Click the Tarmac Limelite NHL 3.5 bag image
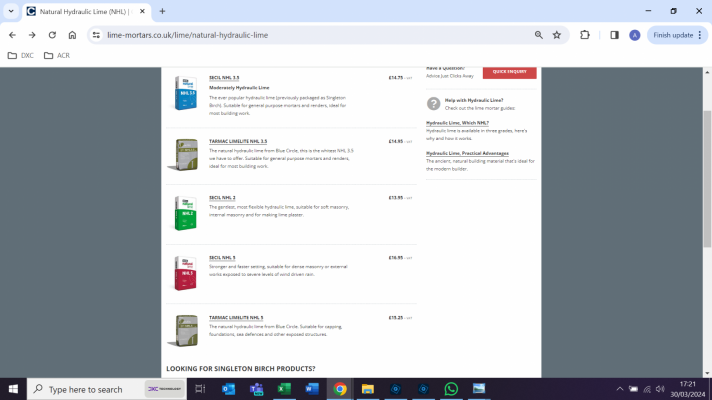Screen dimensions: 712x400 [x=183, y=154]
